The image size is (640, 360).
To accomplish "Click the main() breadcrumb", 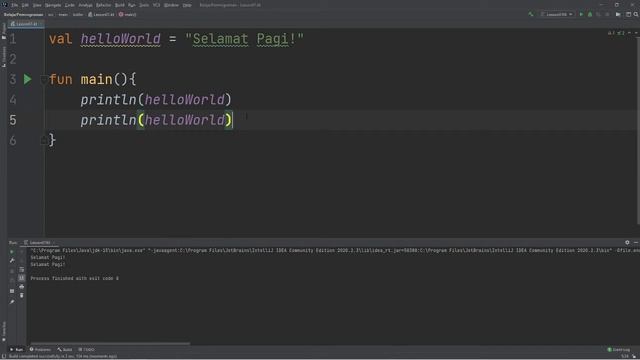I will (127, 14).
